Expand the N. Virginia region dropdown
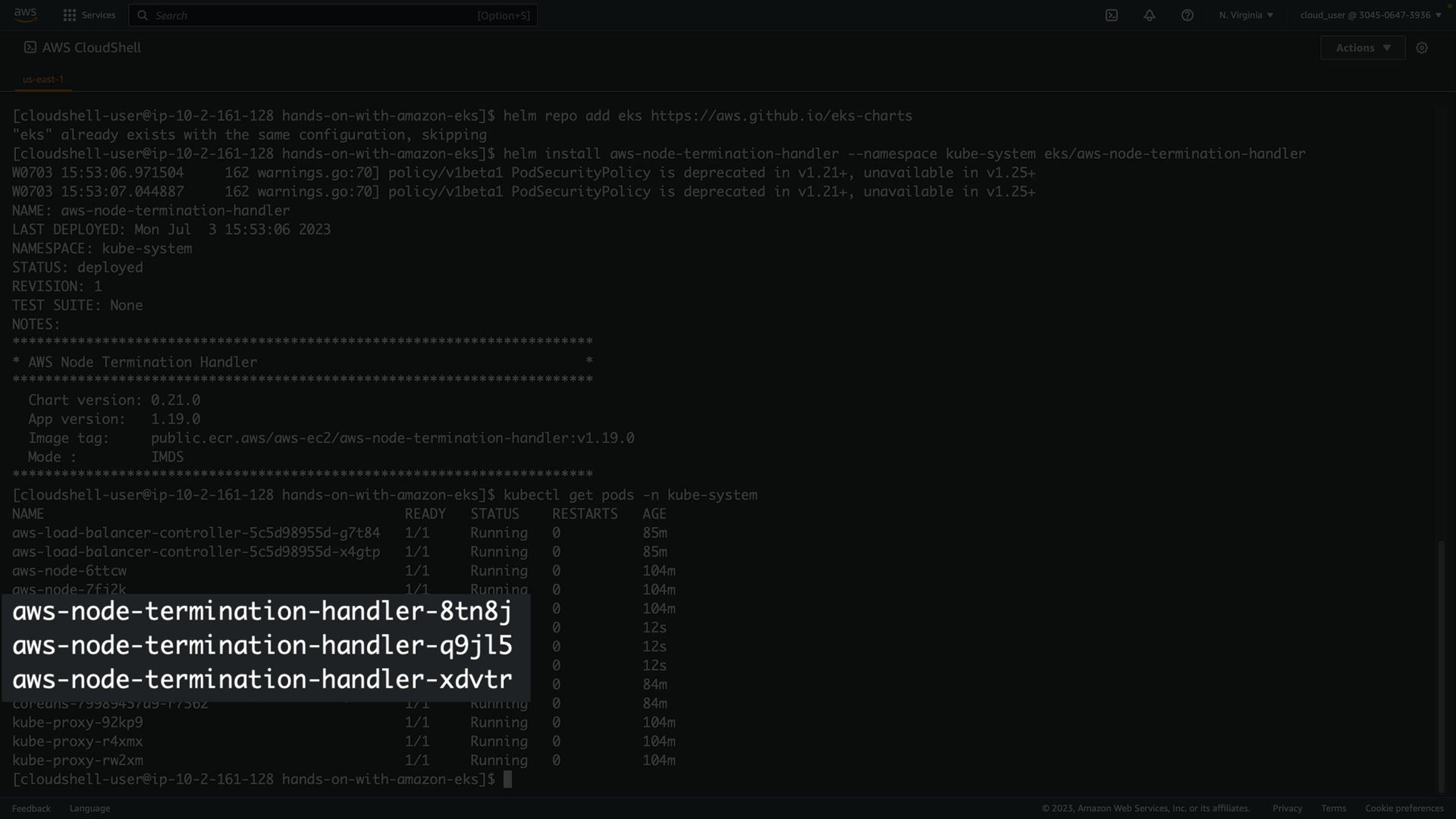Viewport: 1456px width, 819px height. click(x=1246, y=15)
